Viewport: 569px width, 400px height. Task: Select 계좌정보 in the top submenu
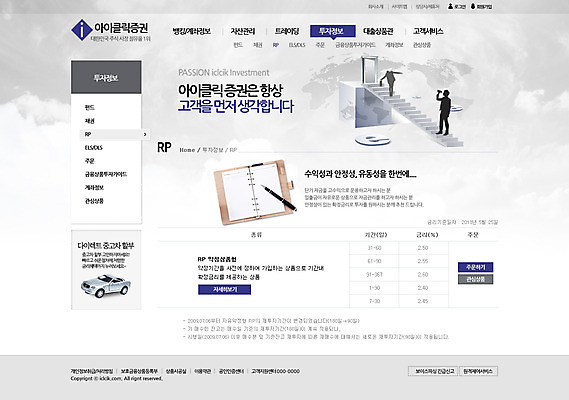pyautogui.click(x=394, y=45)
